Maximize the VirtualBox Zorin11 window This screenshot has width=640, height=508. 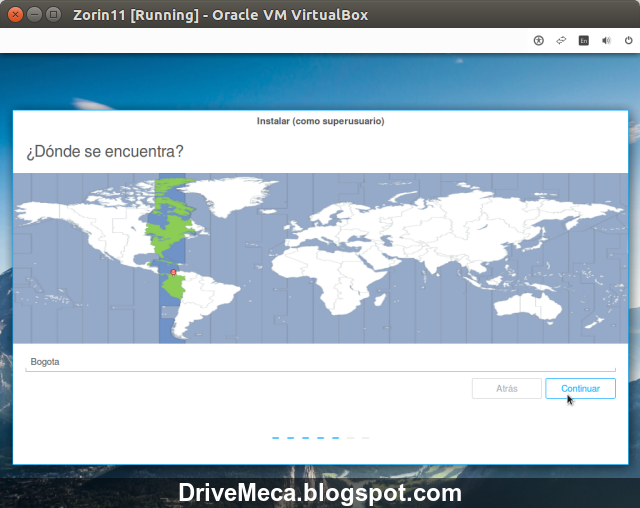(53, 15)
